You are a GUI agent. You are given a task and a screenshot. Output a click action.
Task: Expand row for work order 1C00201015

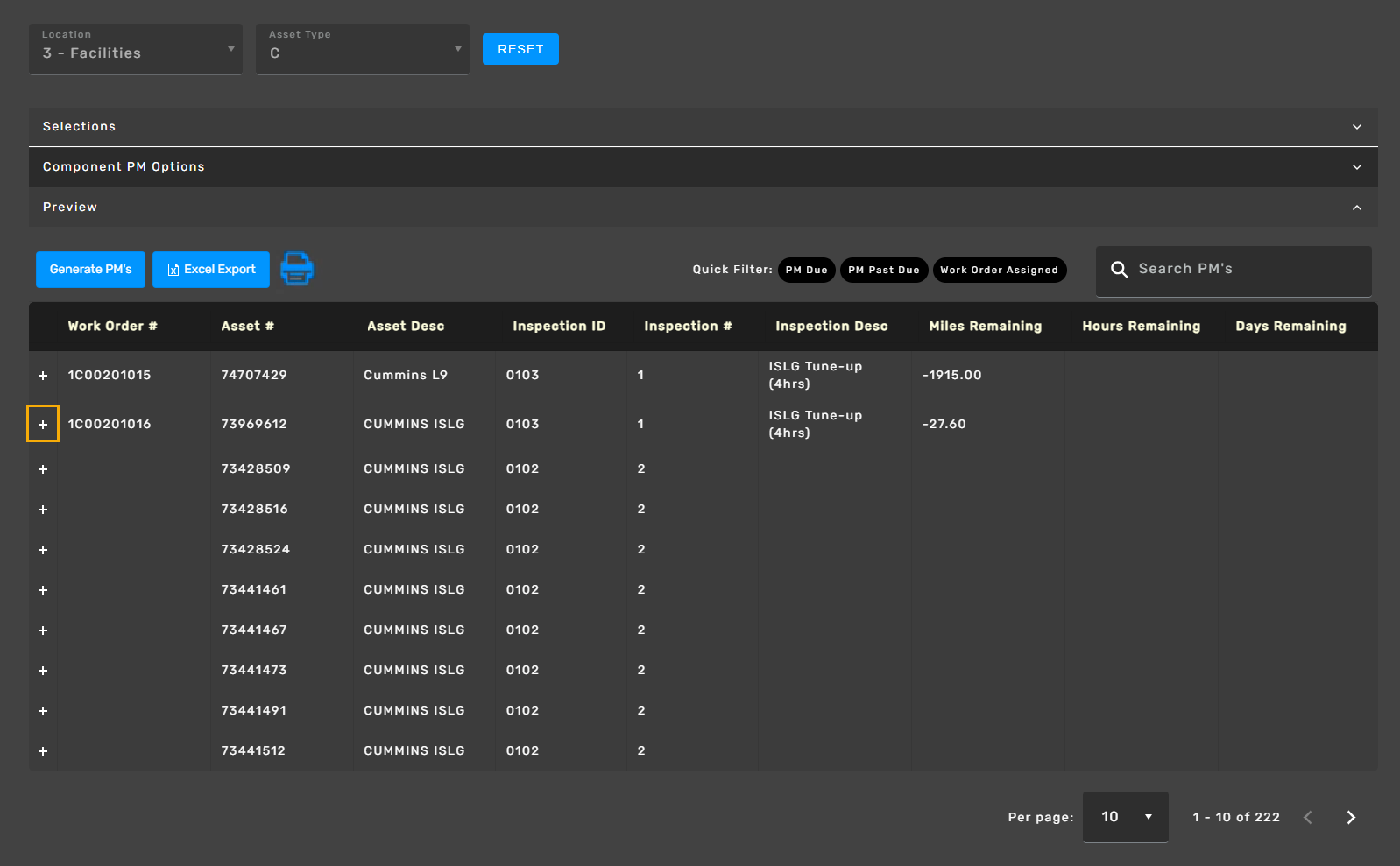click(x=43, y=376)
